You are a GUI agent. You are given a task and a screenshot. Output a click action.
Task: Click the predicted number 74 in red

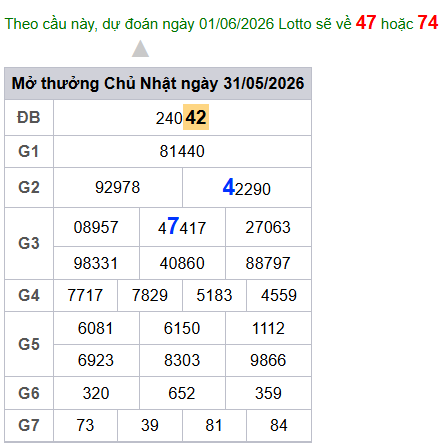click(x=428, y=23)
